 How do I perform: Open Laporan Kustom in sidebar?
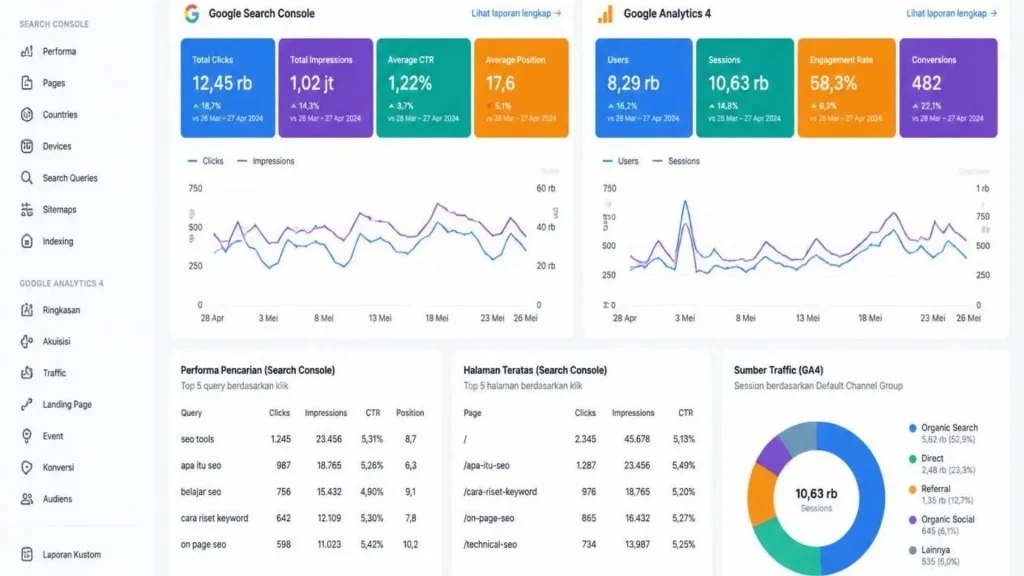click(72, 554)
